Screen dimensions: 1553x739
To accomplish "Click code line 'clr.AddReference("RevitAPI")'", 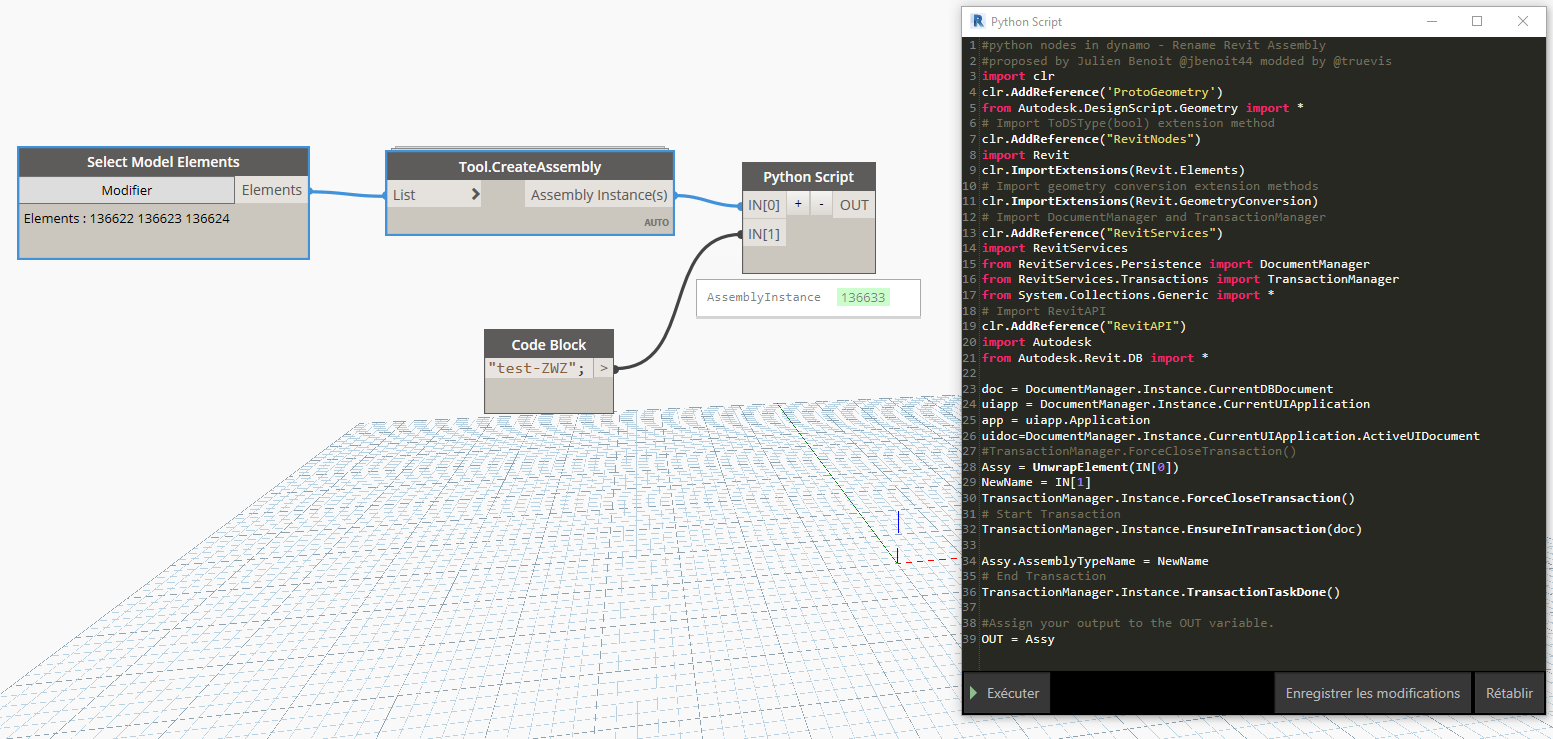I will tap(1084, 326).
